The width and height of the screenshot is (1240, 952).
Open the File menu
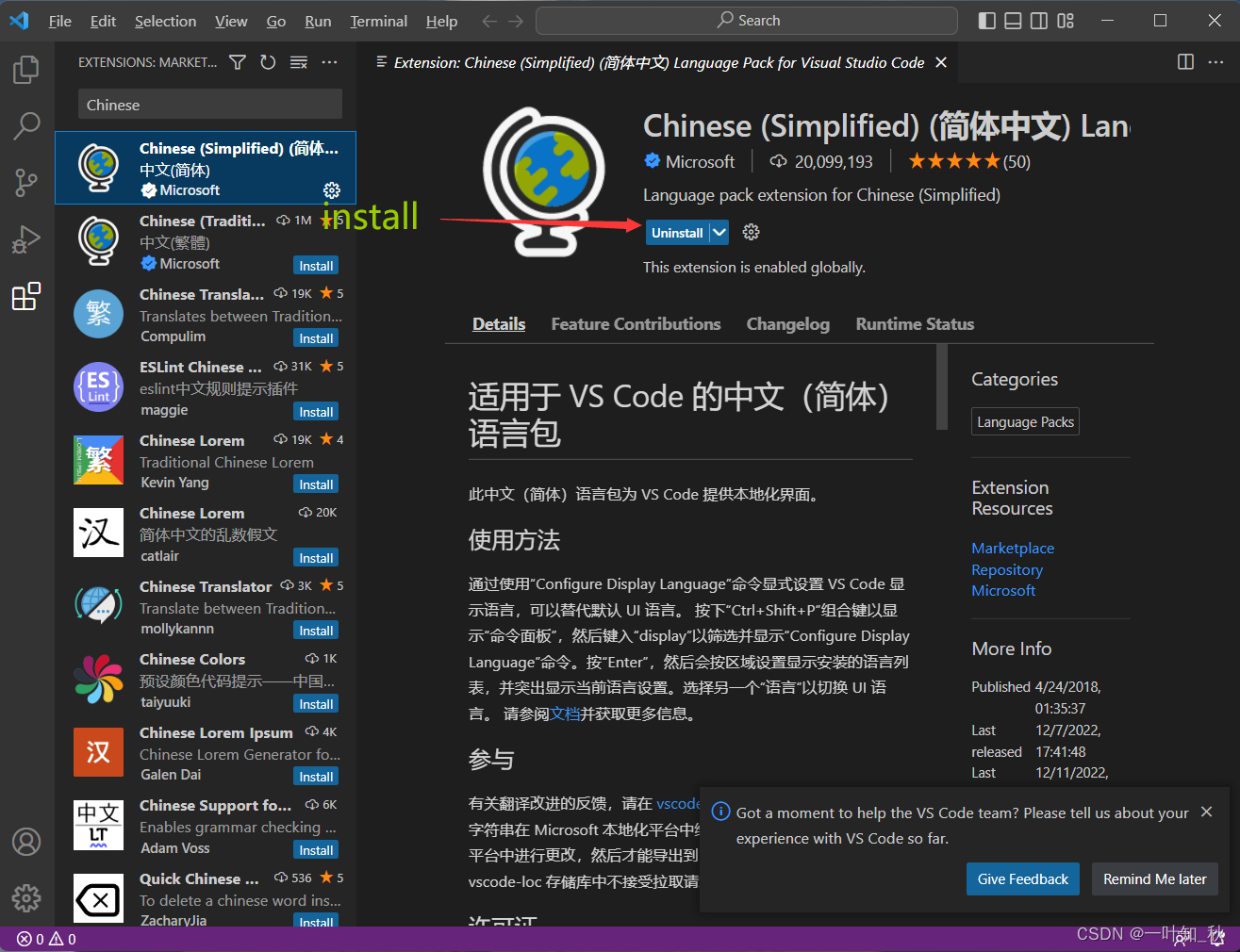pyautogui.click(x=60, y=21)
